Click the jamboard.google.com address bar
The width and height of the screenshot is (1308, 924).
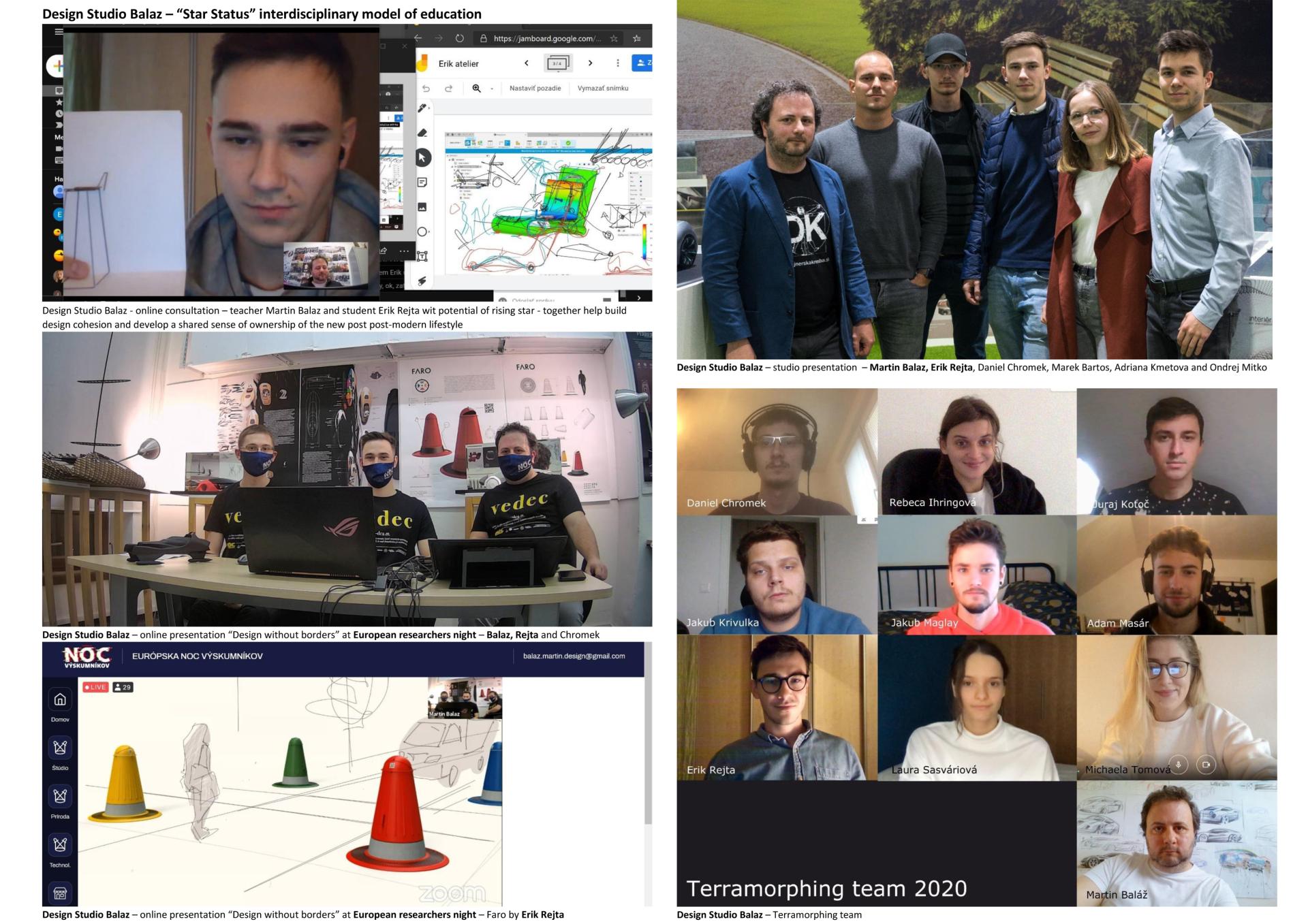click(x=545, y=39)
